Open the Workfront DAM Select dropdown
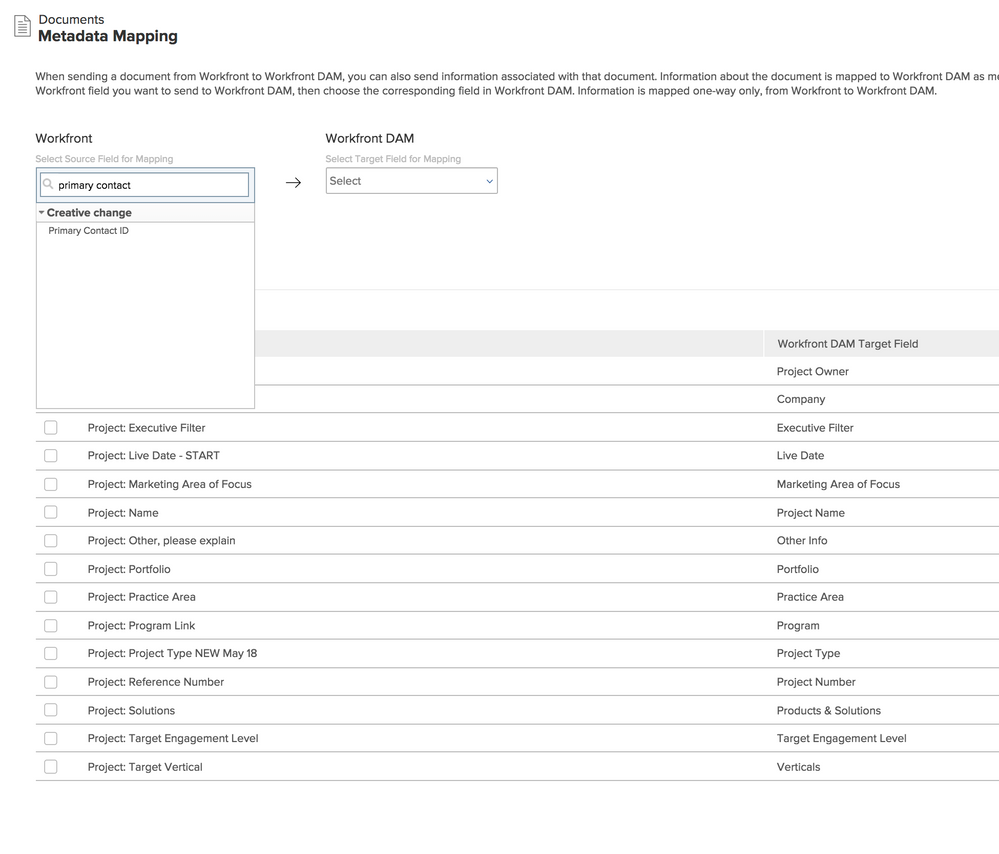The height and width of the screenshot is (854, 999). (411, 181)
